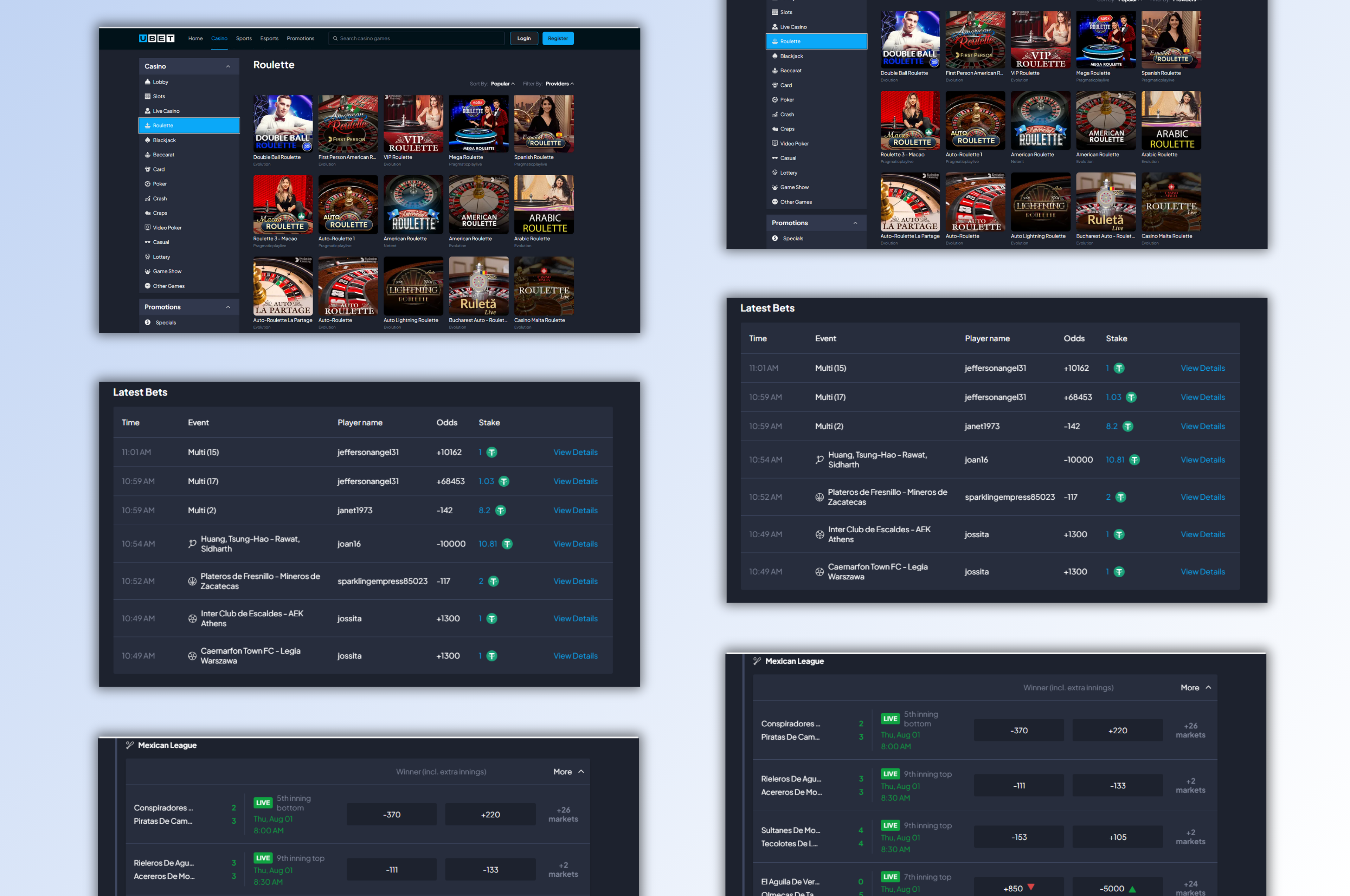Open the +24 markets link
1350x896 pixels.
(1190, 888)
